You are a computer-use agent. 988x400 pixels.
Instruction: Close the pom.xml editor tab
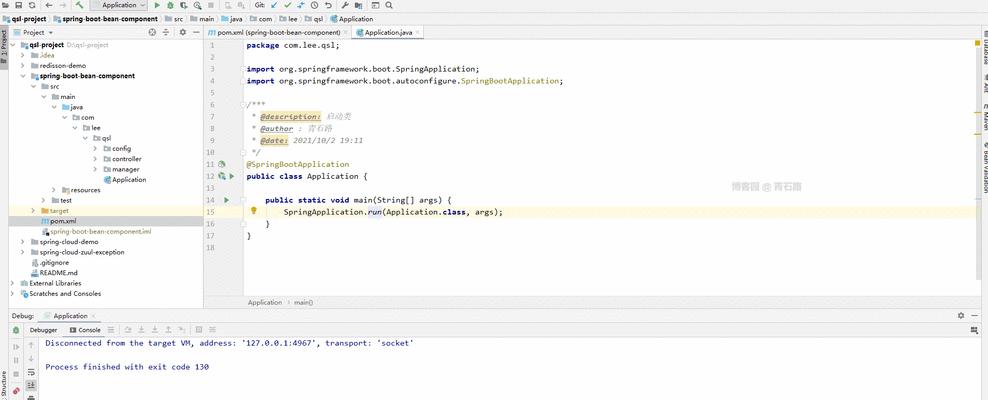pyautogui.click(x=346, y=32)
